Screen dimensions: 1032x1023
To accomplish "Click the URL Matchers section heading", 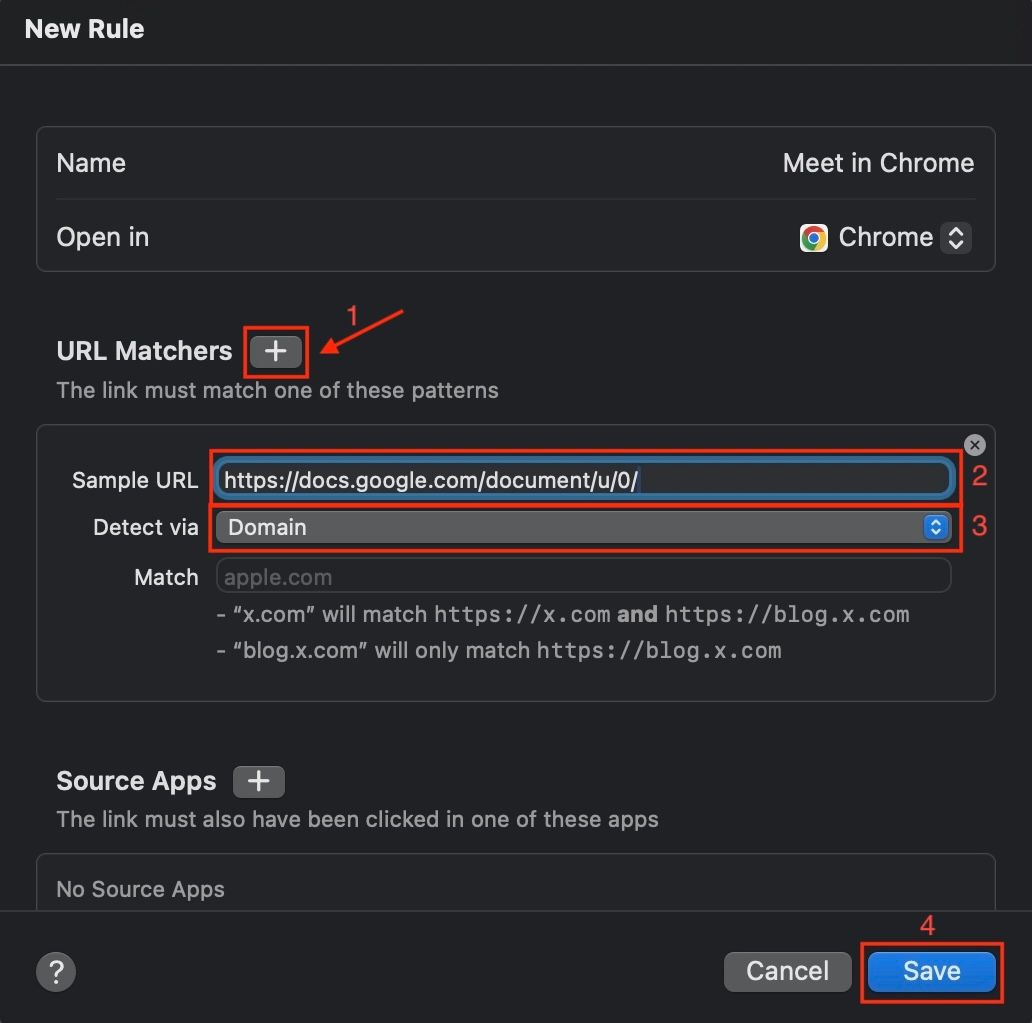I will (143, 351).
